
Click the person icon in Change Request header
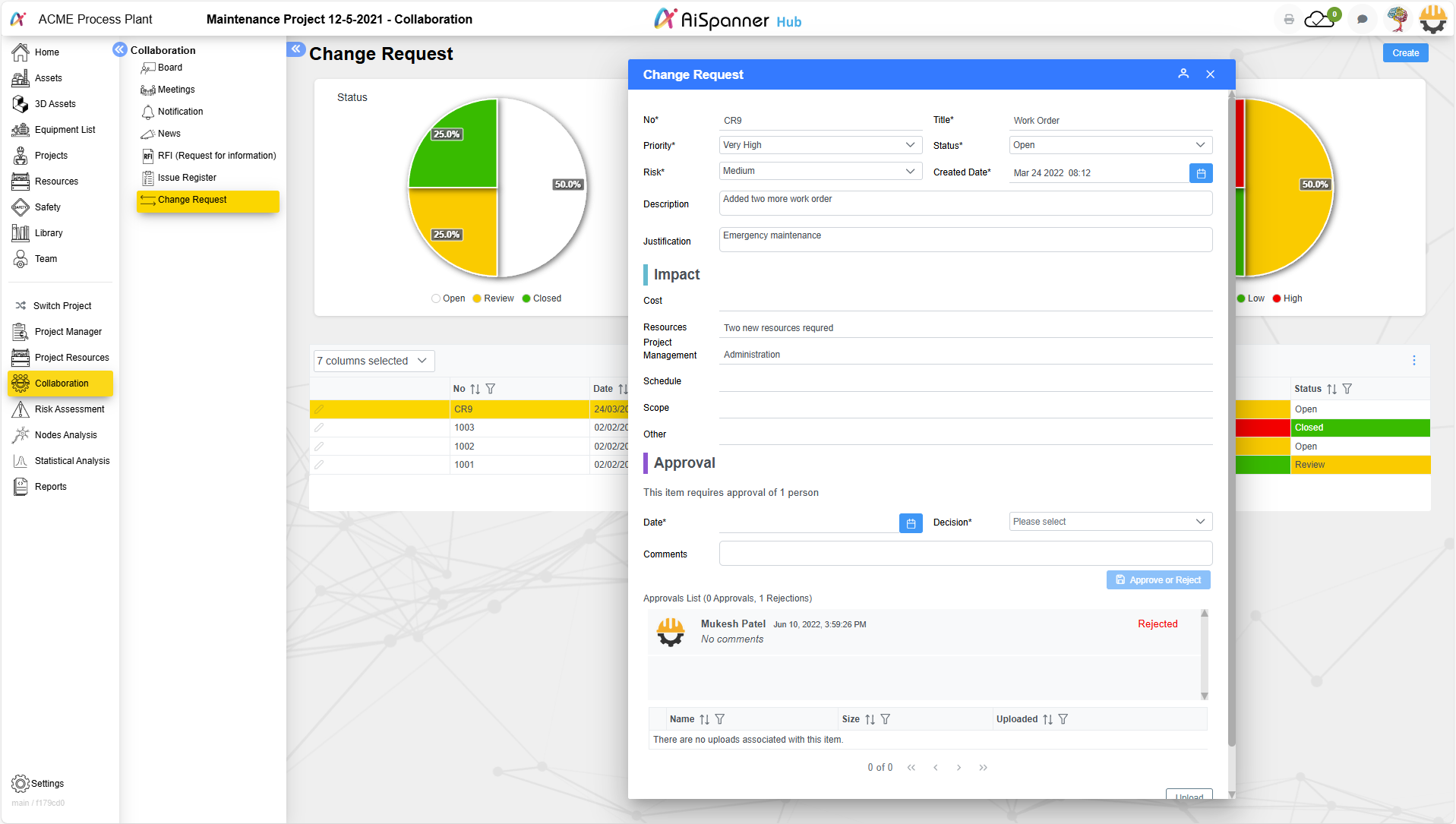click(x=1183, y=74)
